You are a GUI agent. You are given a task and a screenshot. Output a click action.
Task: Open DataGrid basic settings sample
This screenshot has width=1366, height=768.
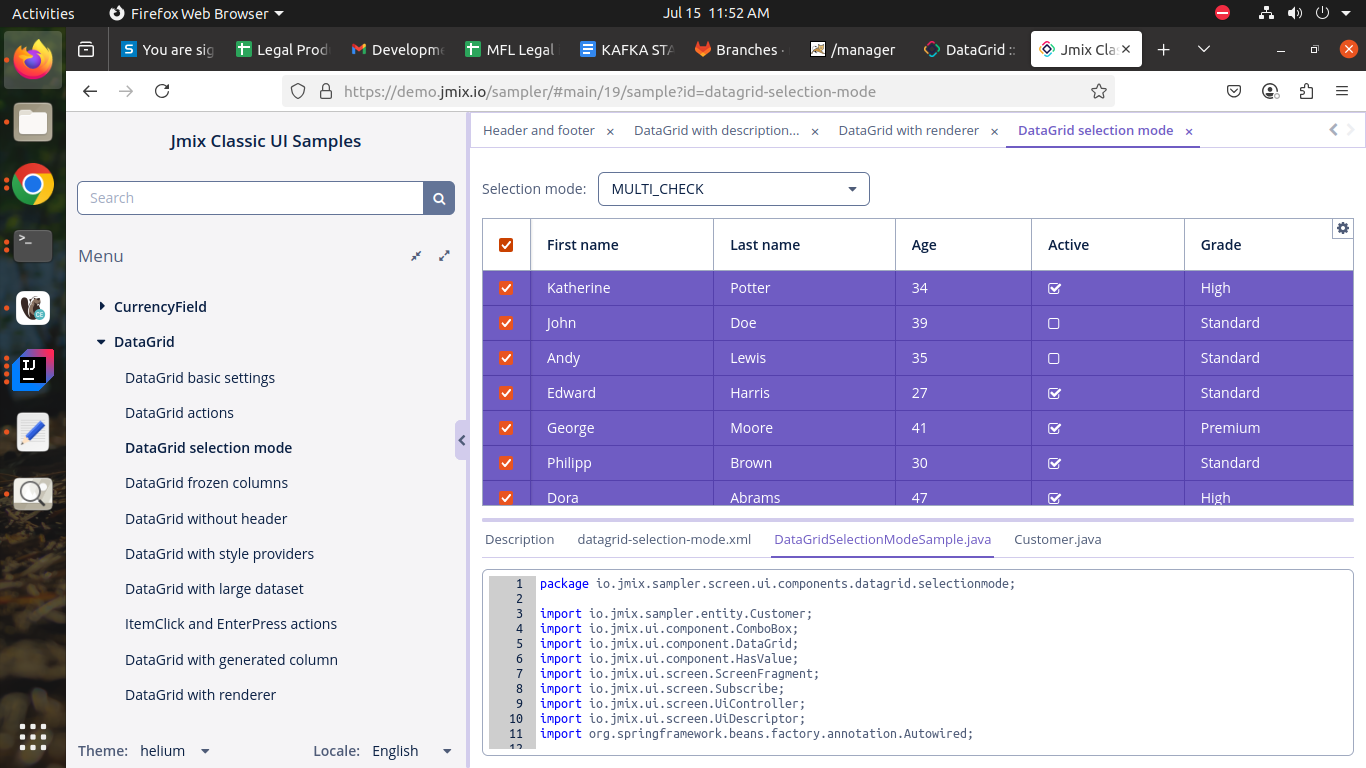click(200, 378)
